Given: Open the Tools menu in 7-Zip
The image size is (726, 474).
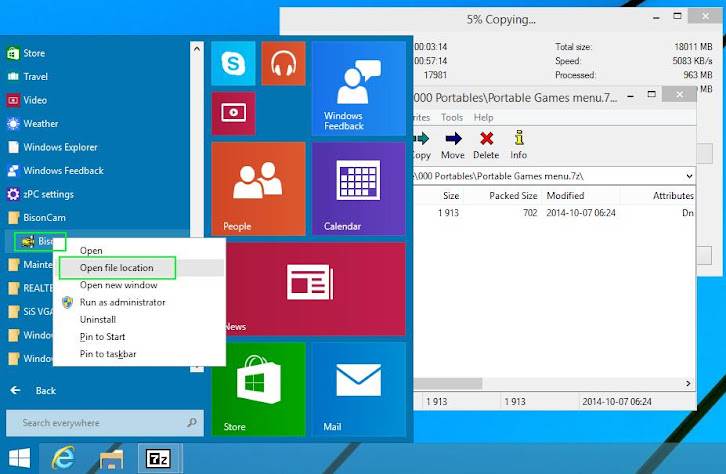Looking at the screenshot, I should [452, 118].
